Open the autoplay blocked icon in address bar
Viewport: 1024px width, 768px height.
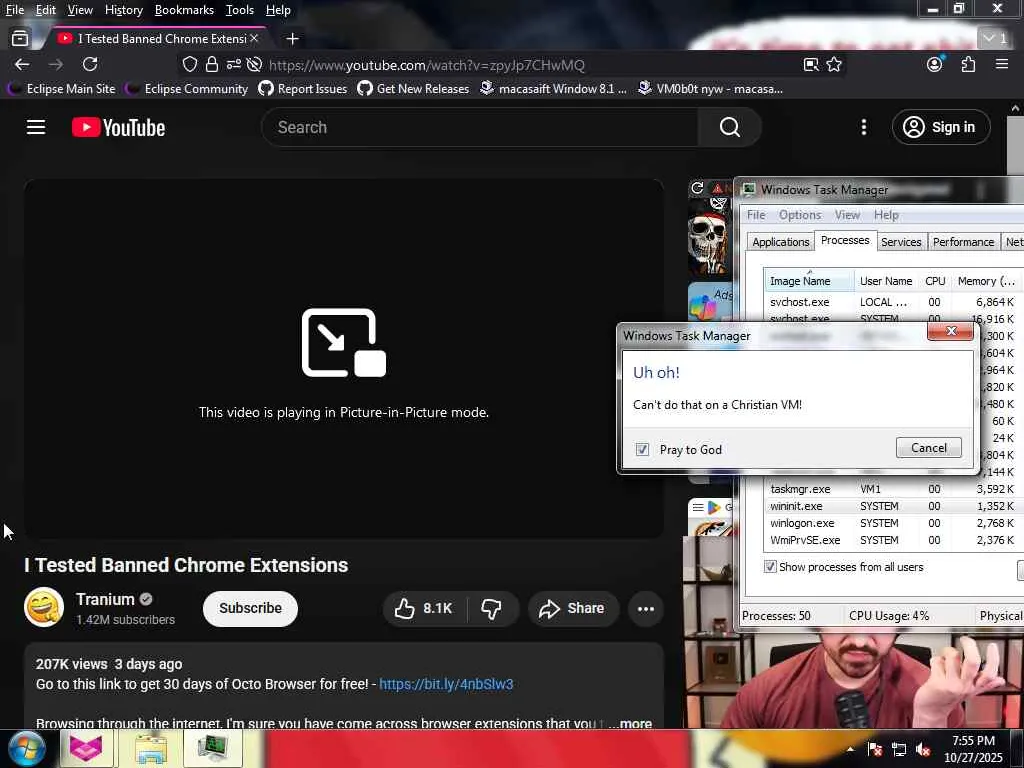pyautogui.click(x=255, y=65)
